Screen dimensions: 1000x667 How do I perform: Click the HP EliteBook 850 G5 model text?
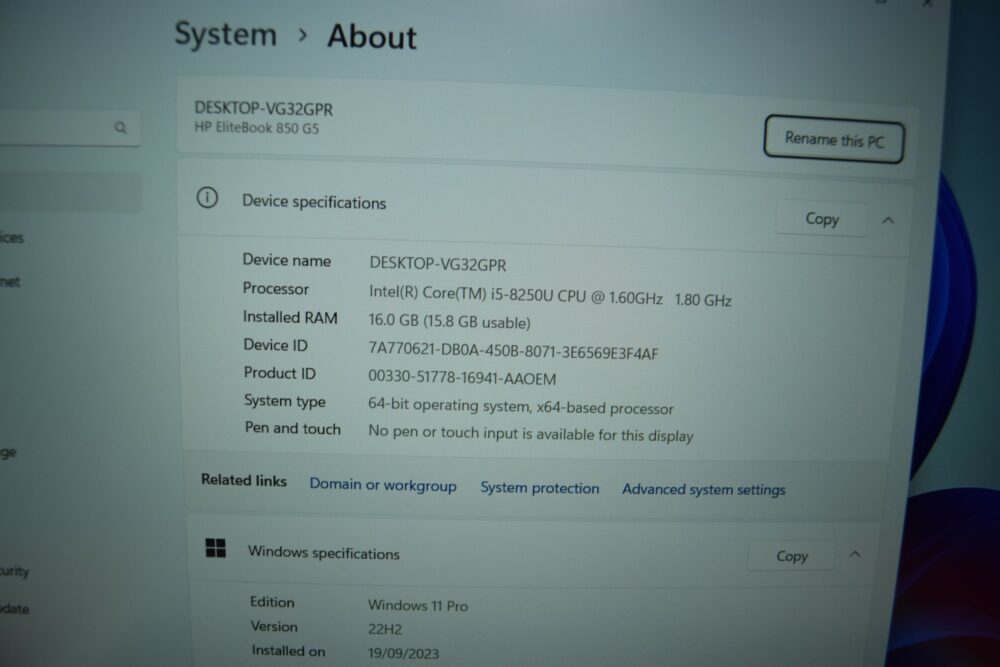[x=256, y=128]
